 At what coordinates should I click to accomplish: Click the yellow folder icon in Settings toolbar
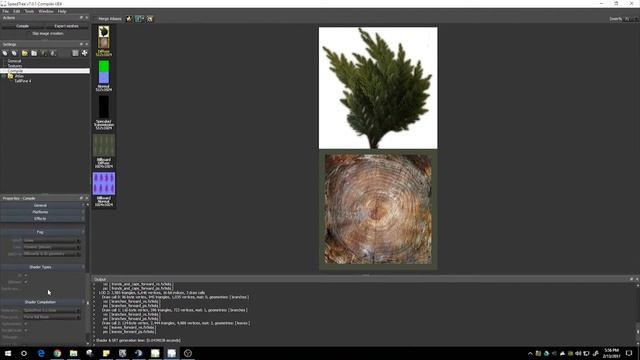click(x=24, y=53)
